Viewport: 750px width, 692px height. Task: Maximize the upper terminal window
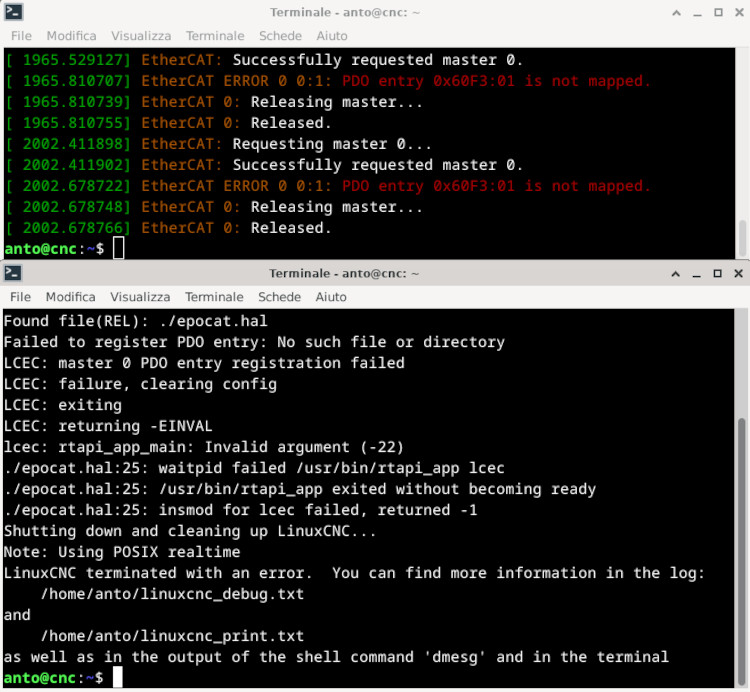(x=718, y=13)
